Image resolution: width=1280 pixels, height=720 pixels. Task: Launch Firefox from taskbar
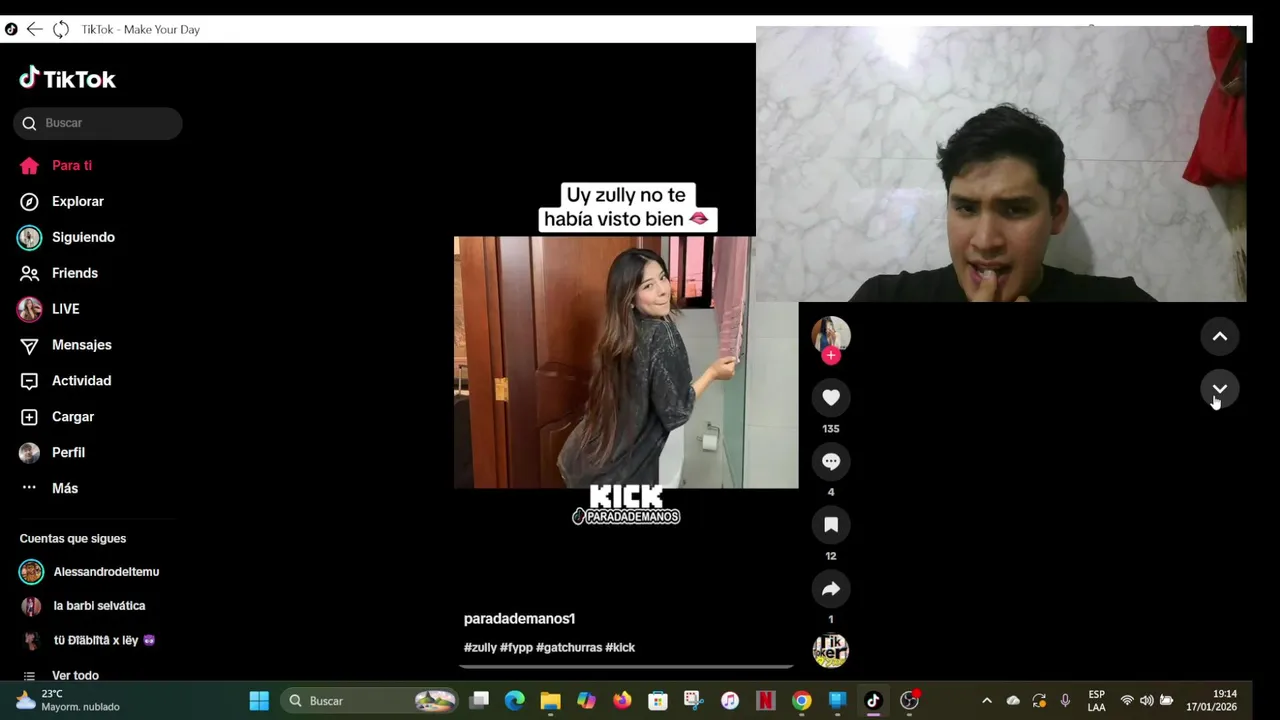(x=622, y=701)
